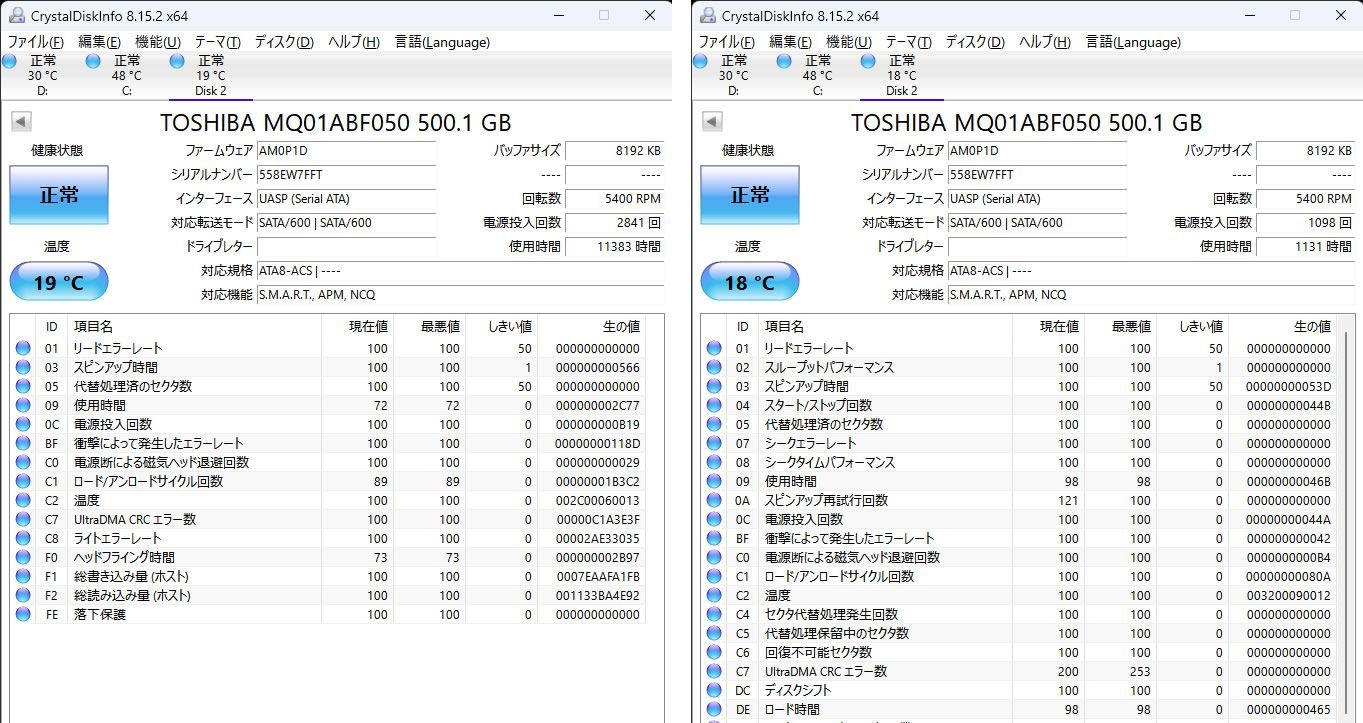
Task: Click the 正常 health status badge in right window
Action: pos(749,194)
